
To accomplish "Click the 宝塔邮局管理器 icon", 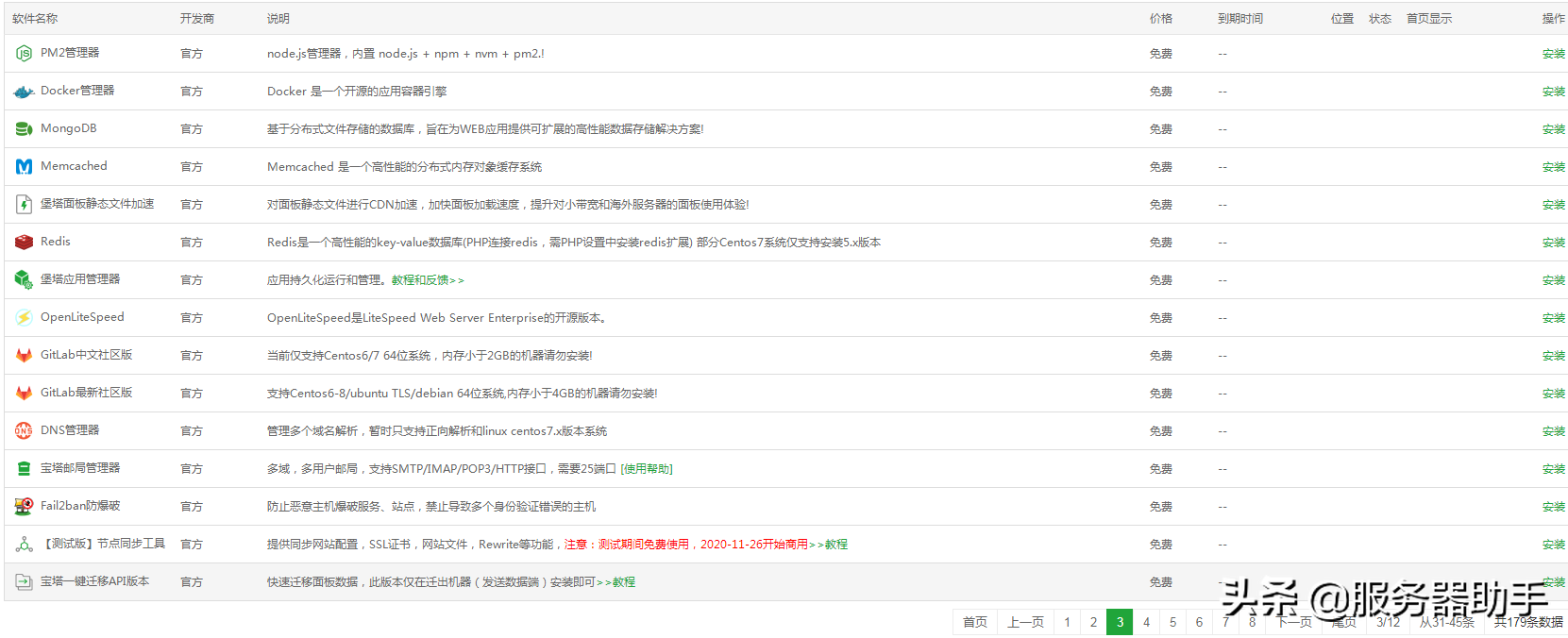I will pos(24,469).
